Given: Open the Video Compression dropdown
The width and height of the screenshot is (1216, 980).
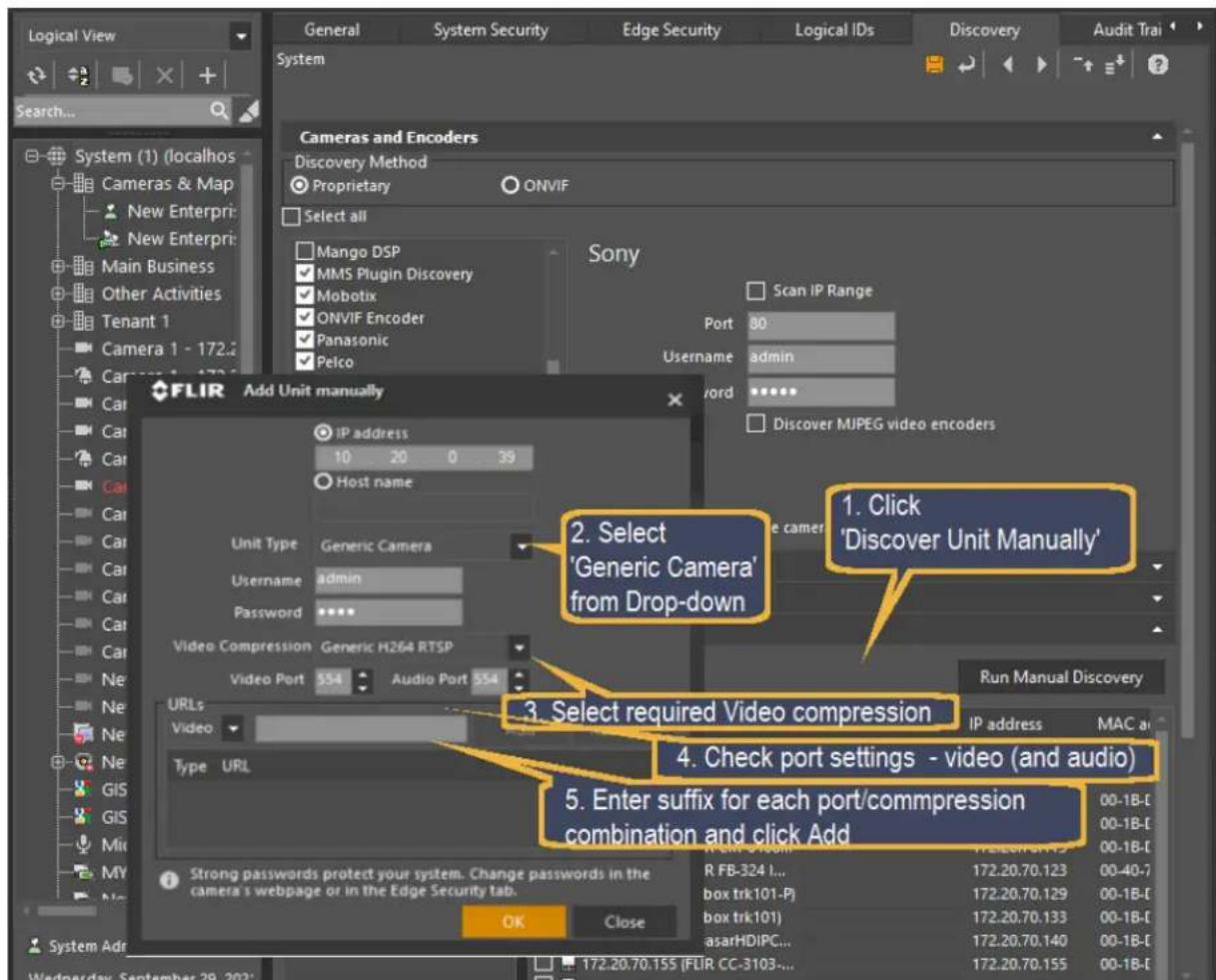Looking at the screenshot, I should [x=519, y=647].
